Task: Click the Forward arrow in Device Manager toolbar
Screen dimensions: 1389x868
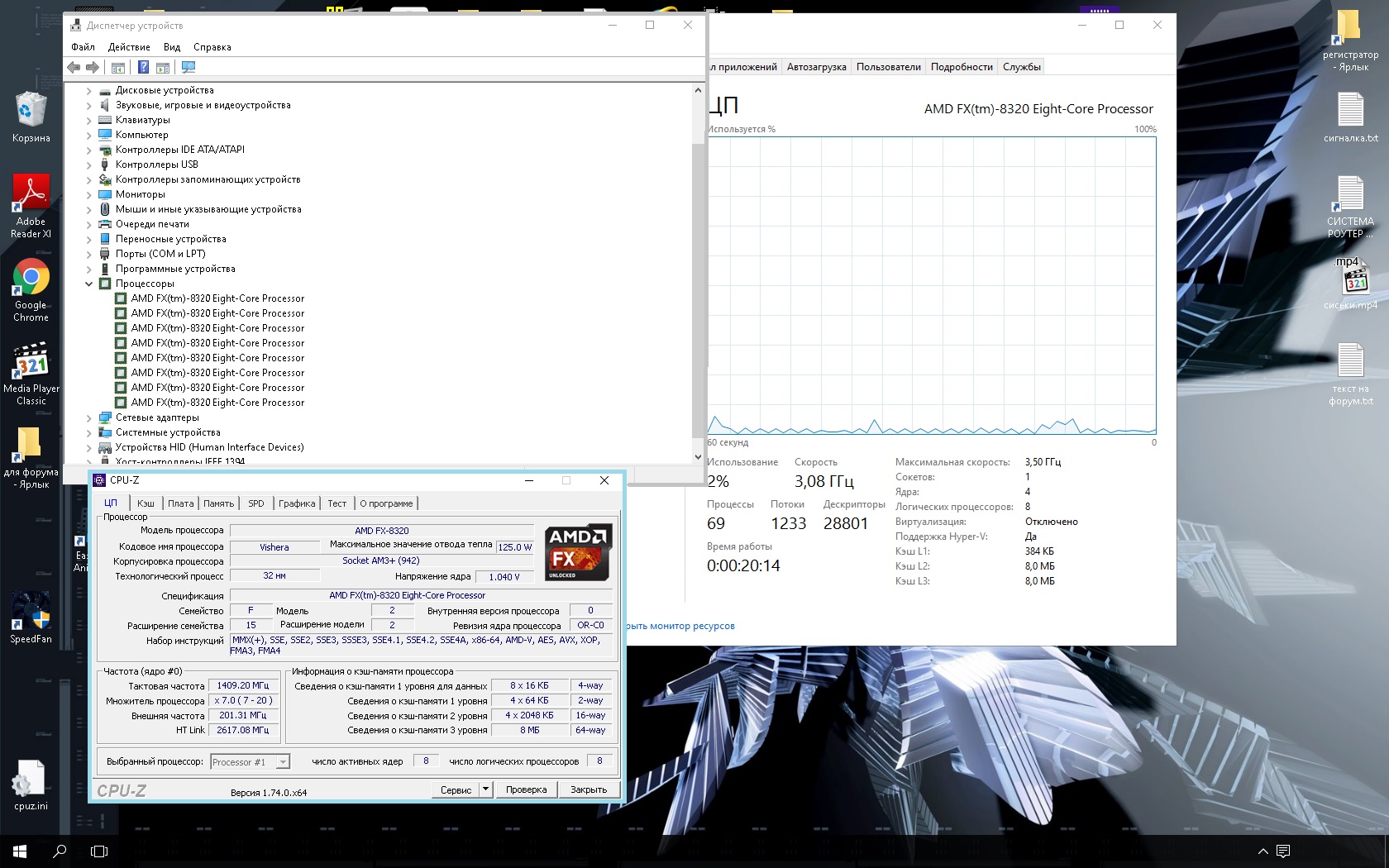Action: point(93,68)
